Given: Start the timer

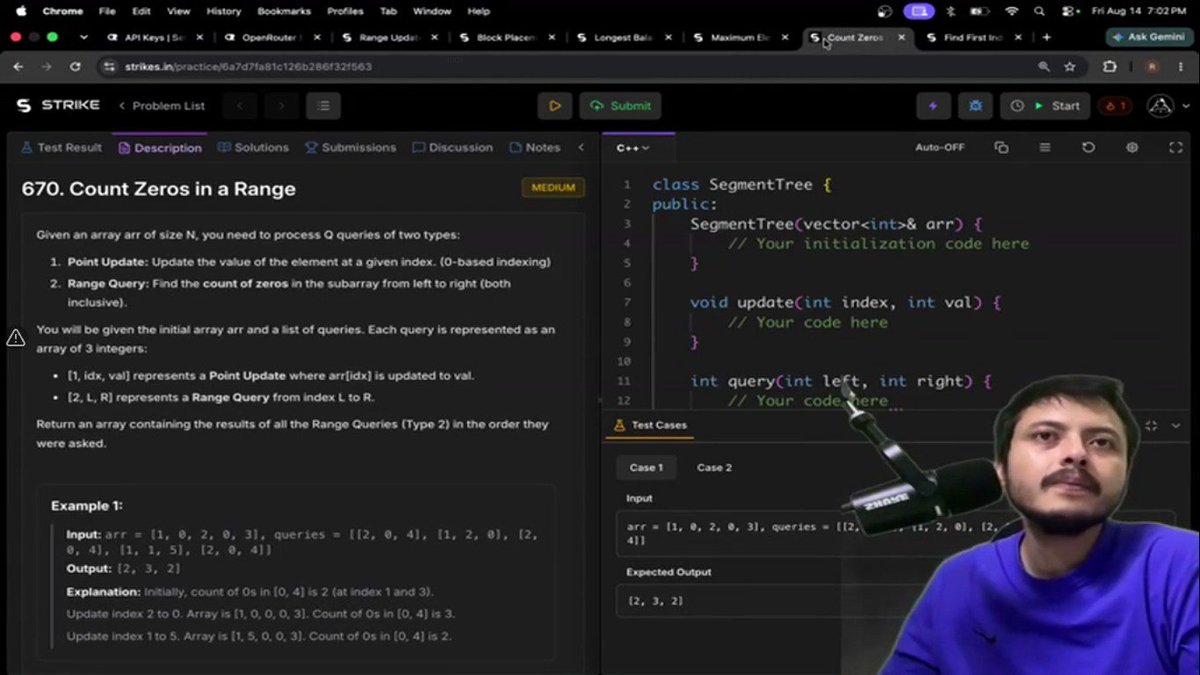Looking at the screenshot, I should pos(1046,106).
